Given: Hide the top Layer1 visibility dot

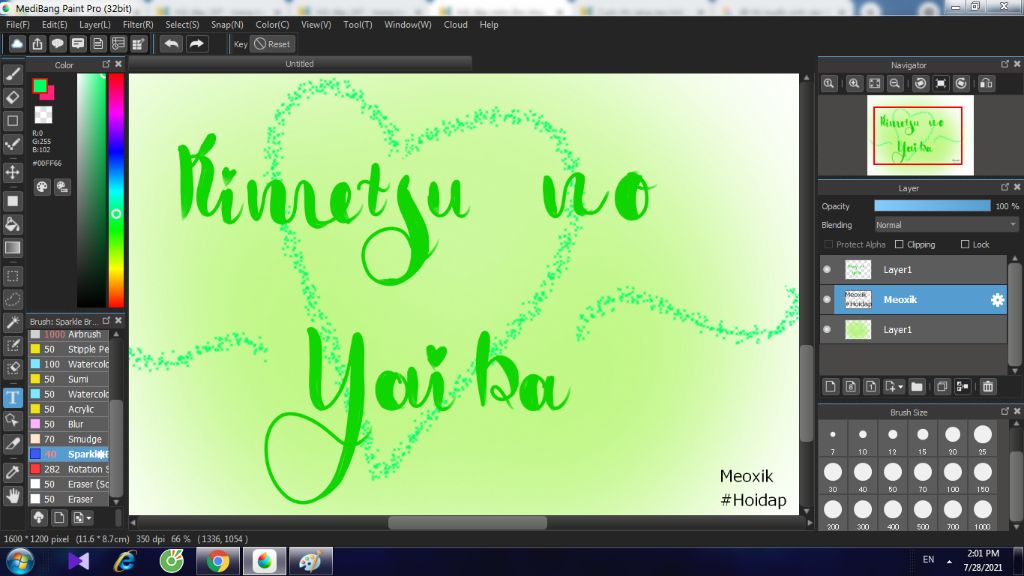Looking at the screenshot, I should [x=827, y=270].
